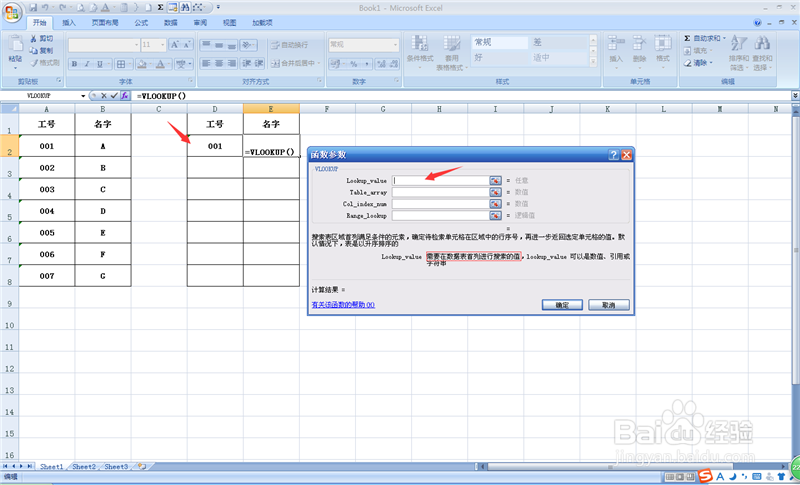The width and height of the screenshot is (800, 485).
Task: Expand the cell styles gallery more arrow
Action: [593, 61]
